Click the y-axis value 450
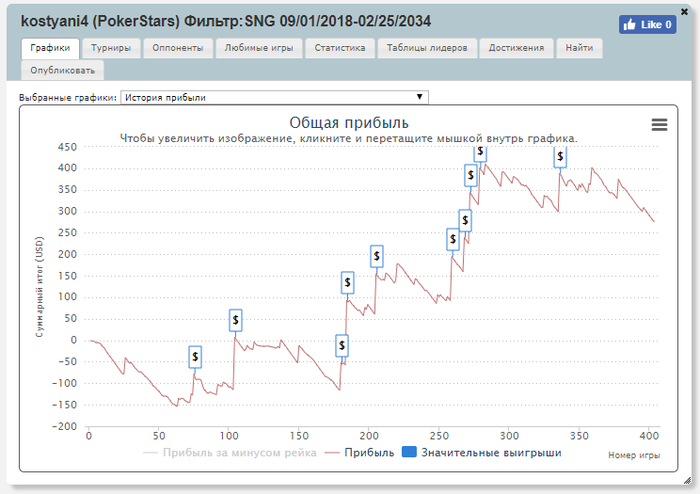Viewport: 700px width, 494px height. (67, 147)
